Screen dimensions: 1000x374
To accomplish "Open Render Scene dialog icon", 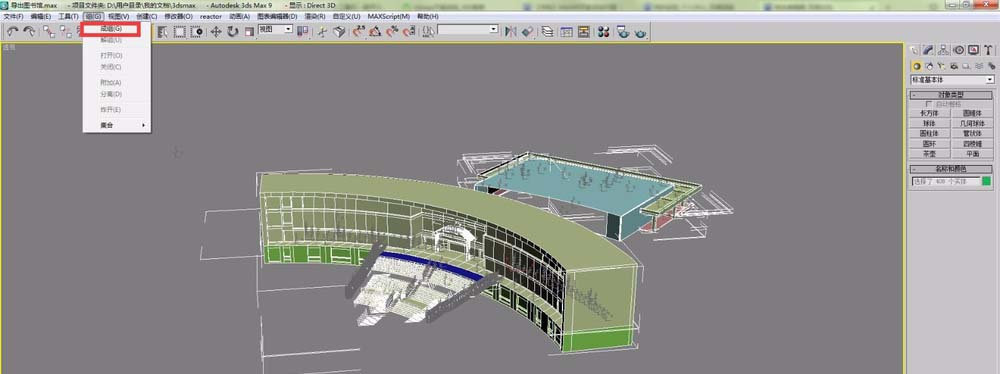I will tap(623, 31).
